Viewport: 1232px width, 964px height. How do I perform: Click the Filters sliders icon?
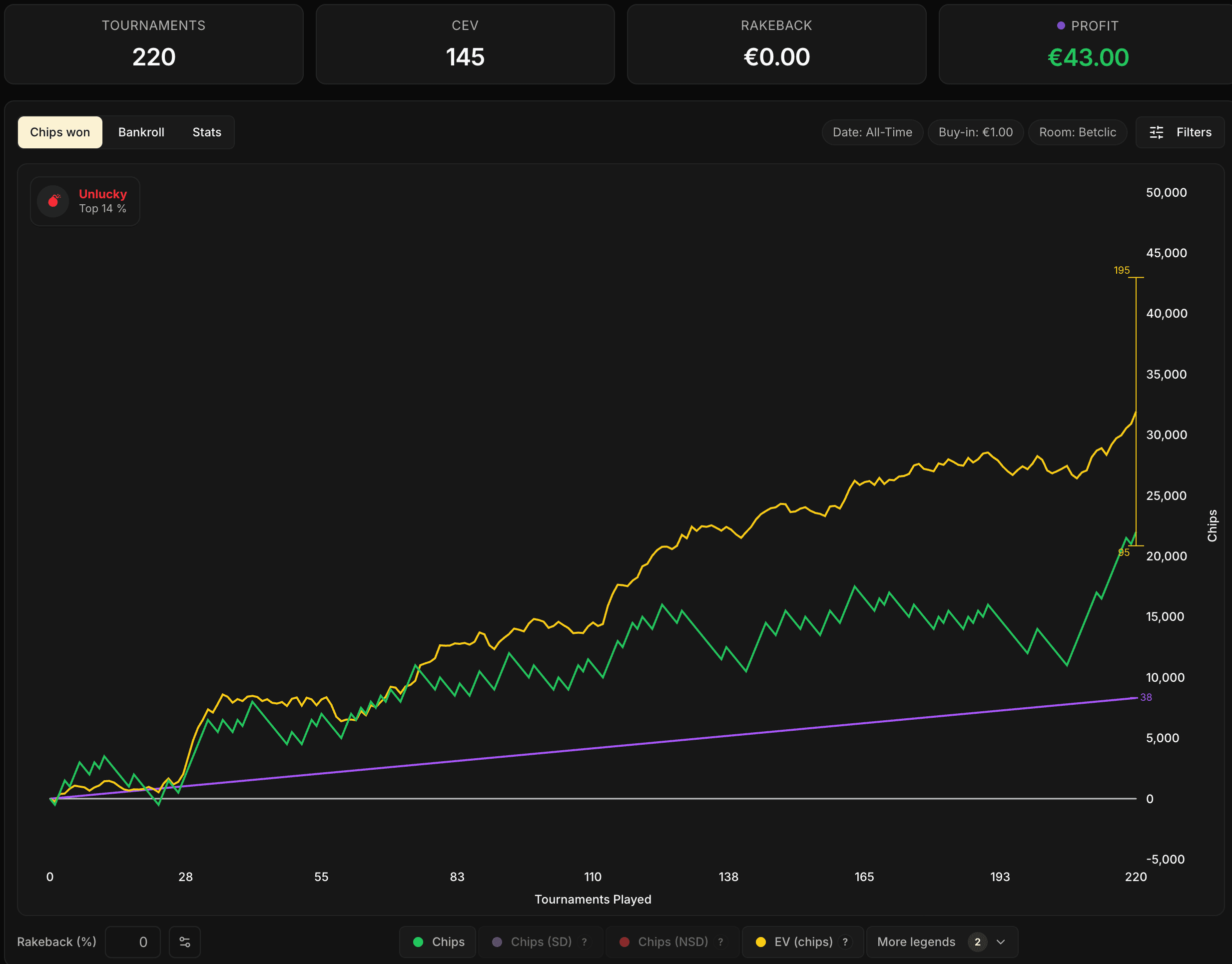[x=1157, y=132]
